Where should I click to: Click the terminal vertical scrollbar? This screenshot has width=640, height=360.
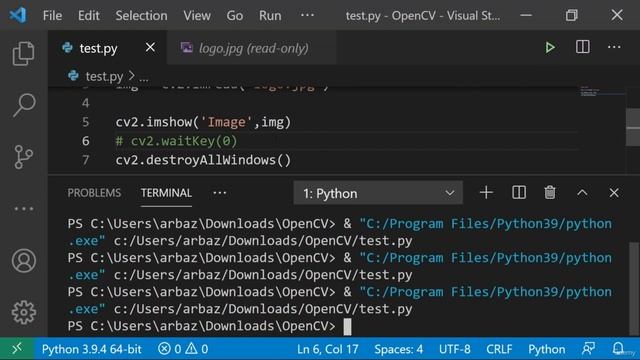tap(634, 288)
